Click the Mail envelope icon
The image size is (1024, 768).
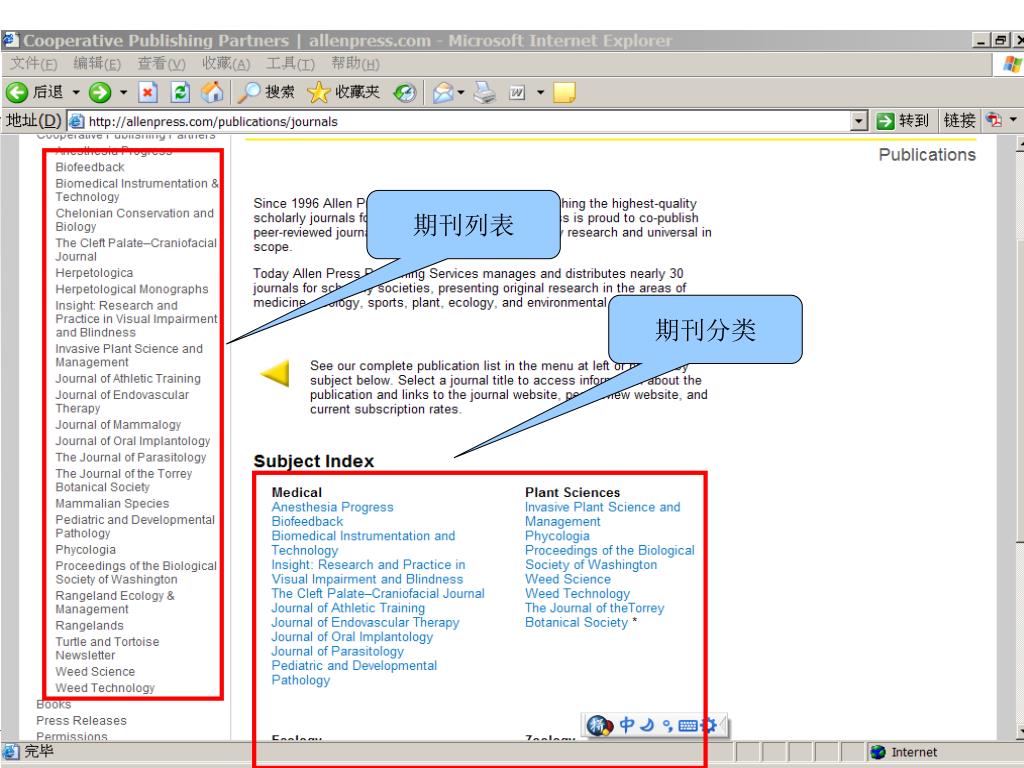(x=443, y=93)
